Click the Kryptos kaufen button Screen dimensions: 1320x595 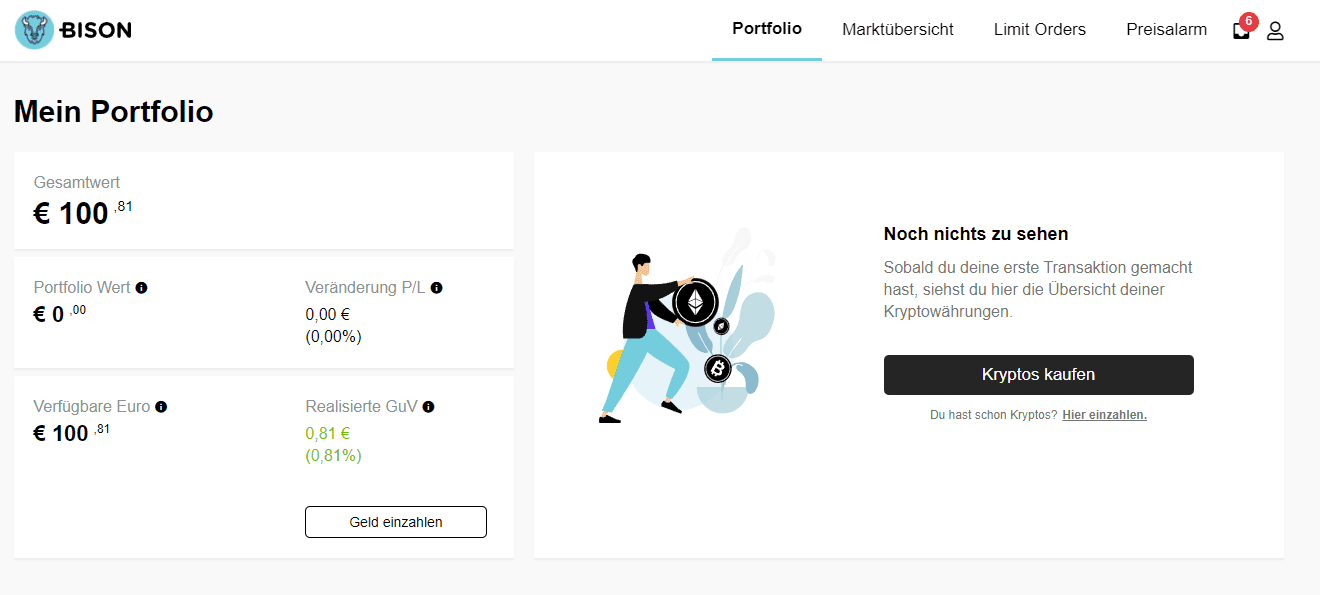pos(1039,375)
